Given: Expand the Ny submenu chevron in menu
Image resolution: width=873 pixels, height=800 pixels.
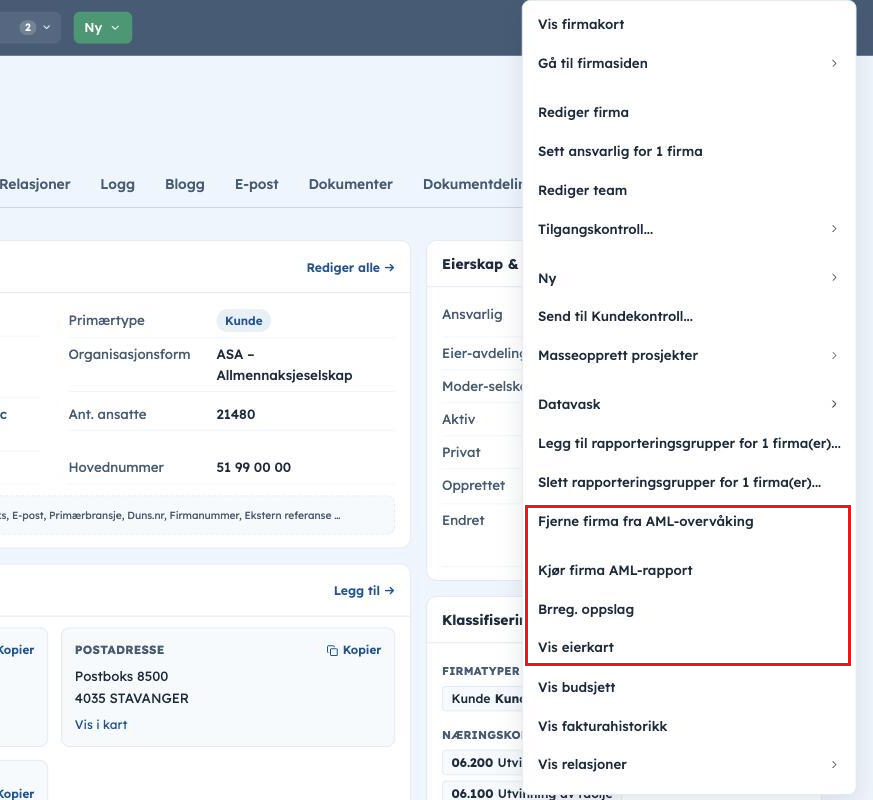Looking at the screenshot, I should (833, 277).
